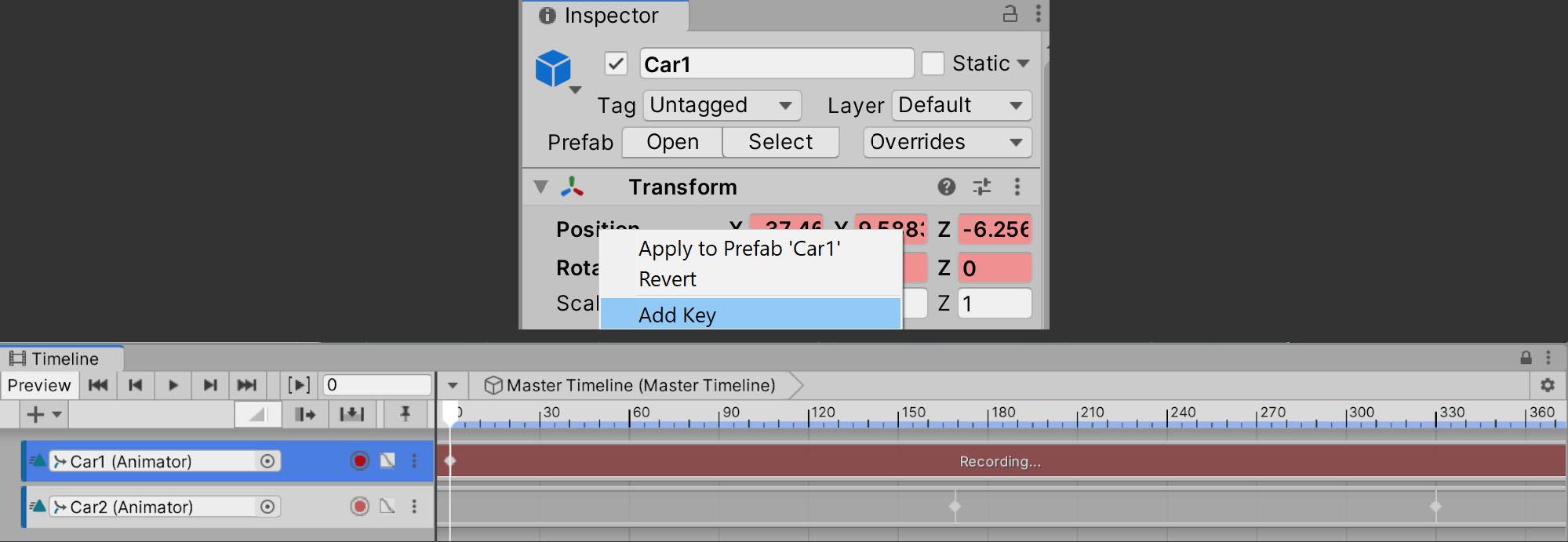Image resolution: width=1568 pixels, height=542 pixels.
Task: Click the replace/overwrite edit mode icon
Action: 351,414
